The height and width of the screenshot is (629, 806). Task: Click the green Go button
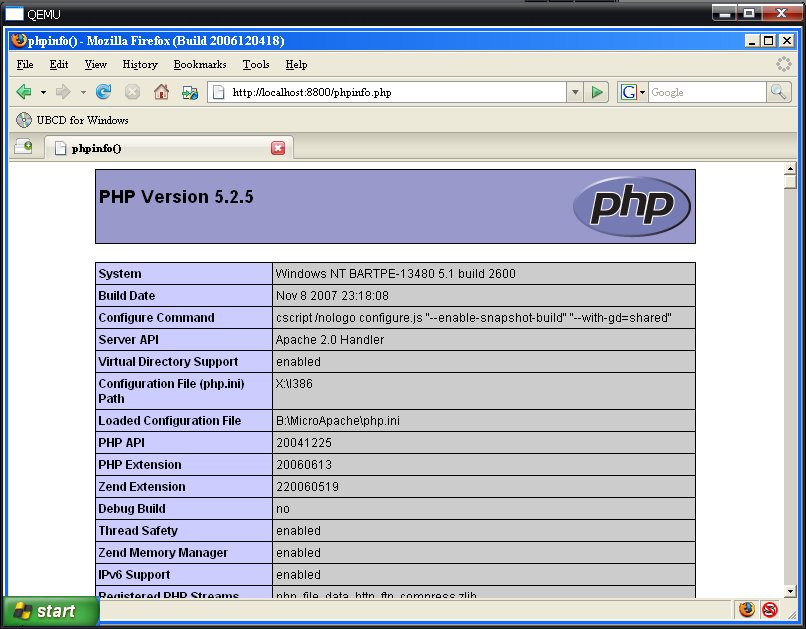point(596,92)
